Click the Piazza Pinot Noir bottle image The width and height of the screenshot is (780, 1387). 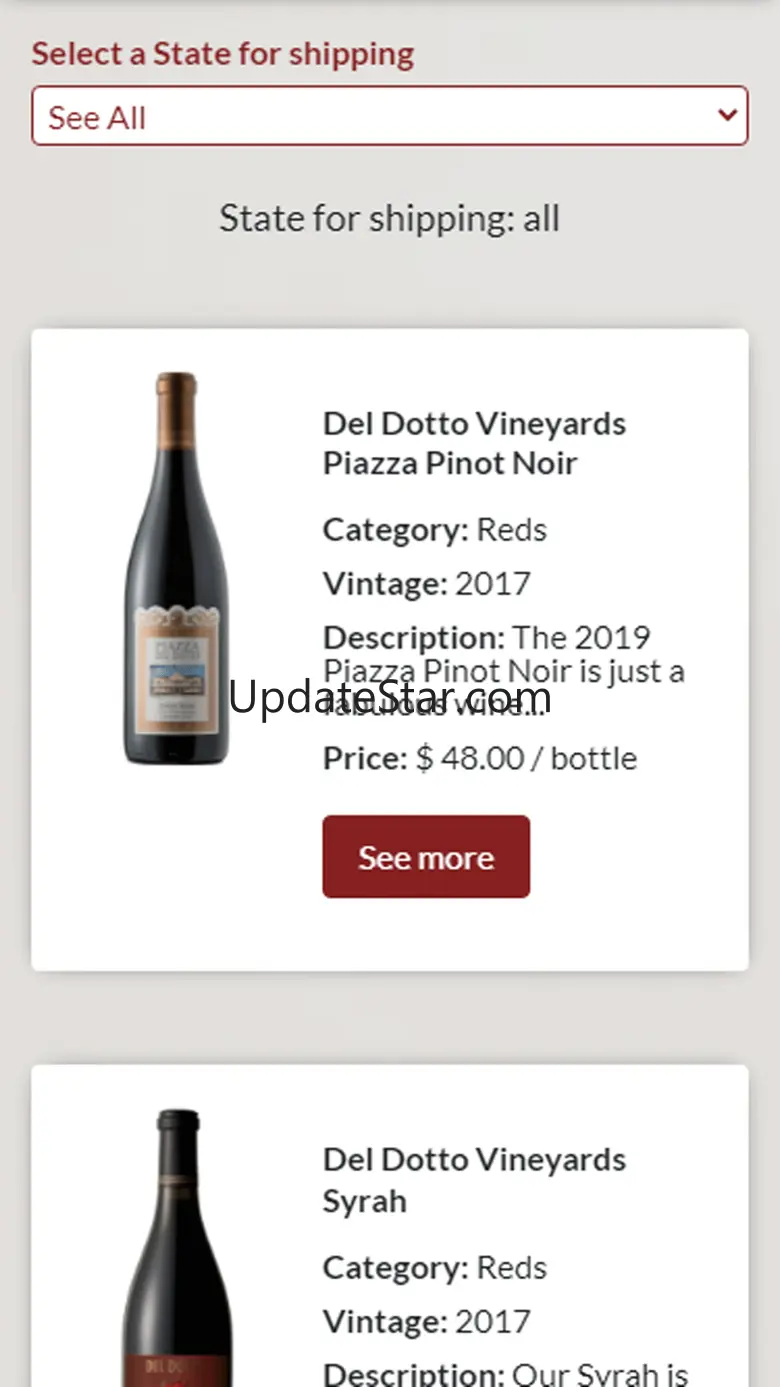(177, 568)
